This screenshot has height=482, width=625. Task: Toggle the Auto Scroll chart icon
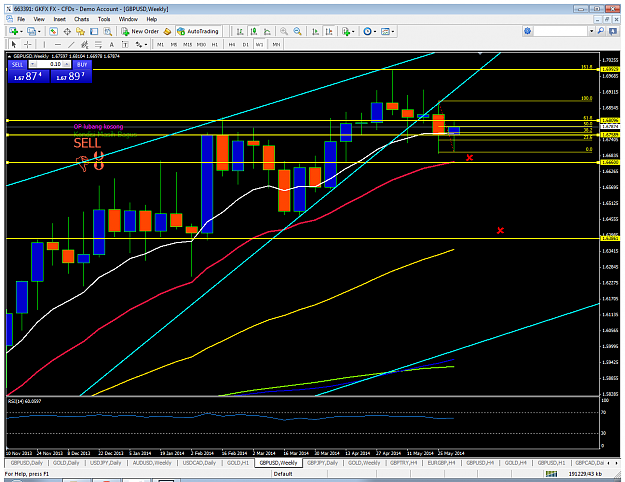tap(315, 31)
